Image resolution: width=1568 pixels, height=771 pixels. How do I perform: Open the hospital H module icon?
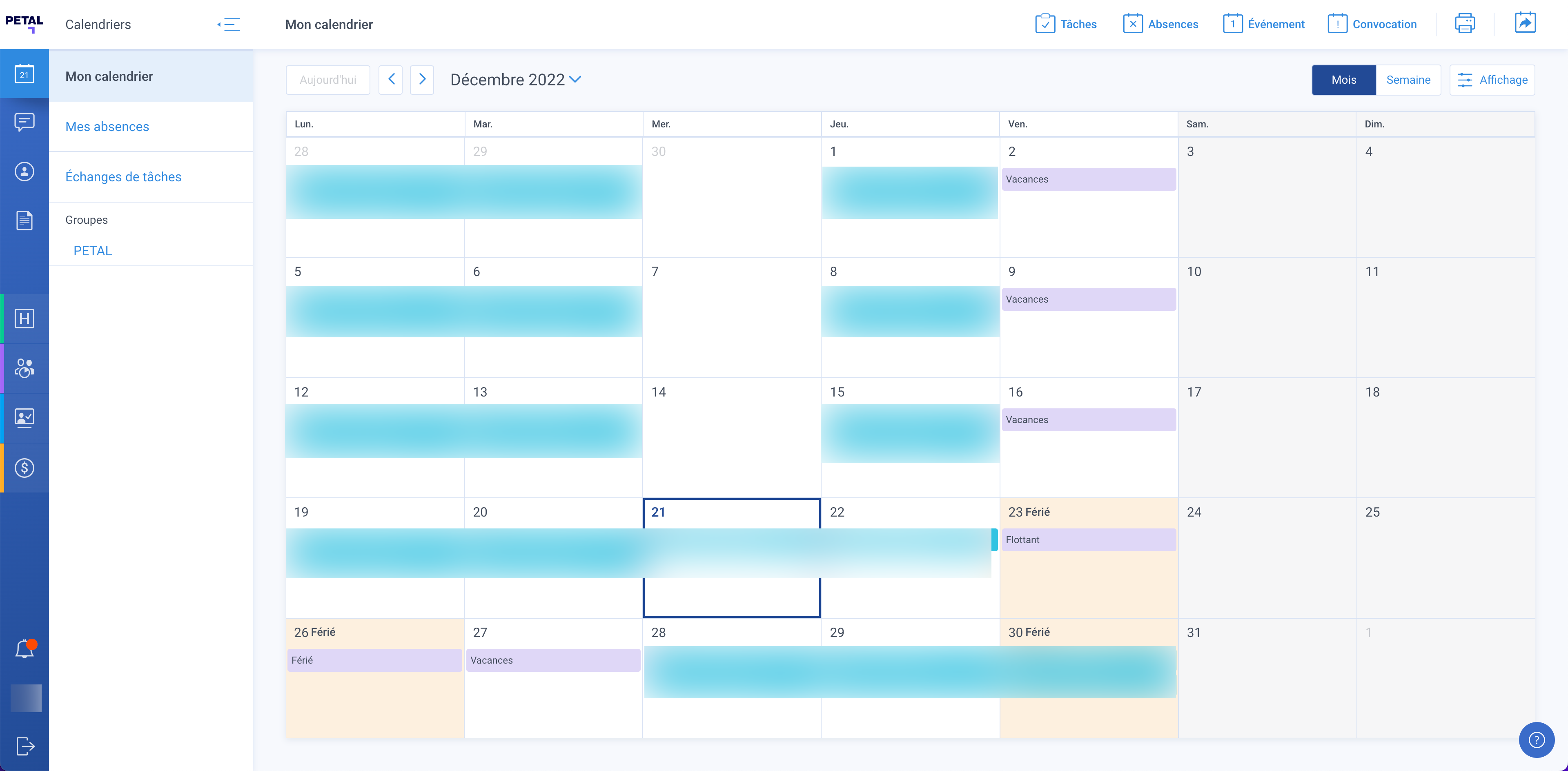[24, 318]
